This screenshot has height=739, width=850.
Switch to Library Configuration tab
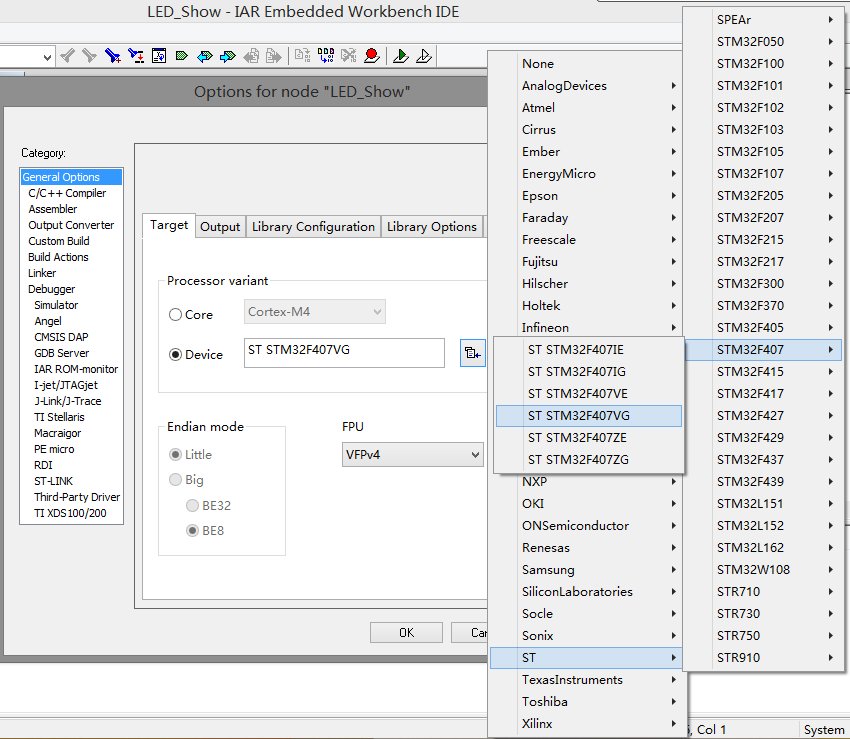pyautogui.click(x=313, y=227)
